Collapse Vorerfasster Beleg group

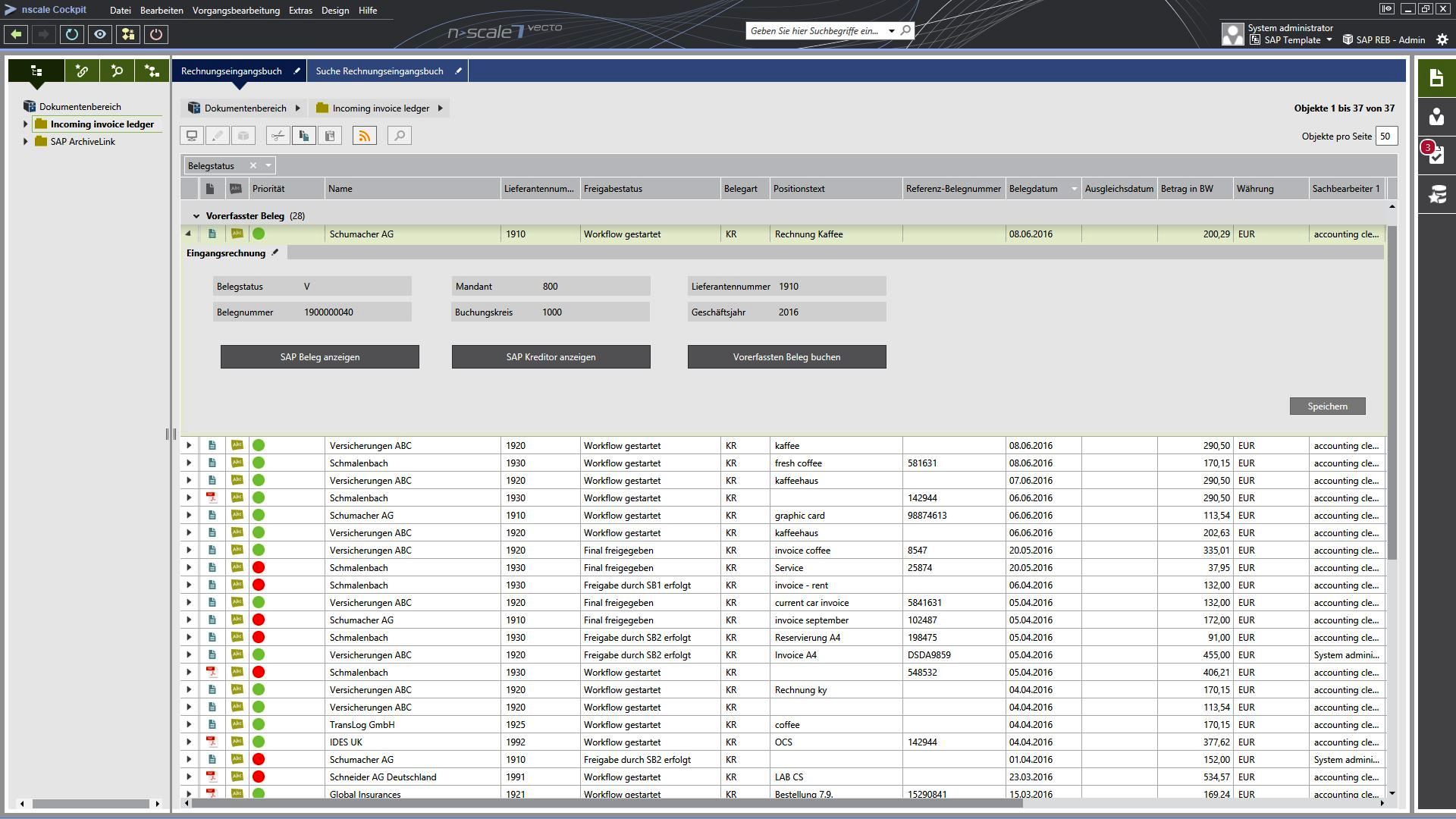(x=196, y=216)
